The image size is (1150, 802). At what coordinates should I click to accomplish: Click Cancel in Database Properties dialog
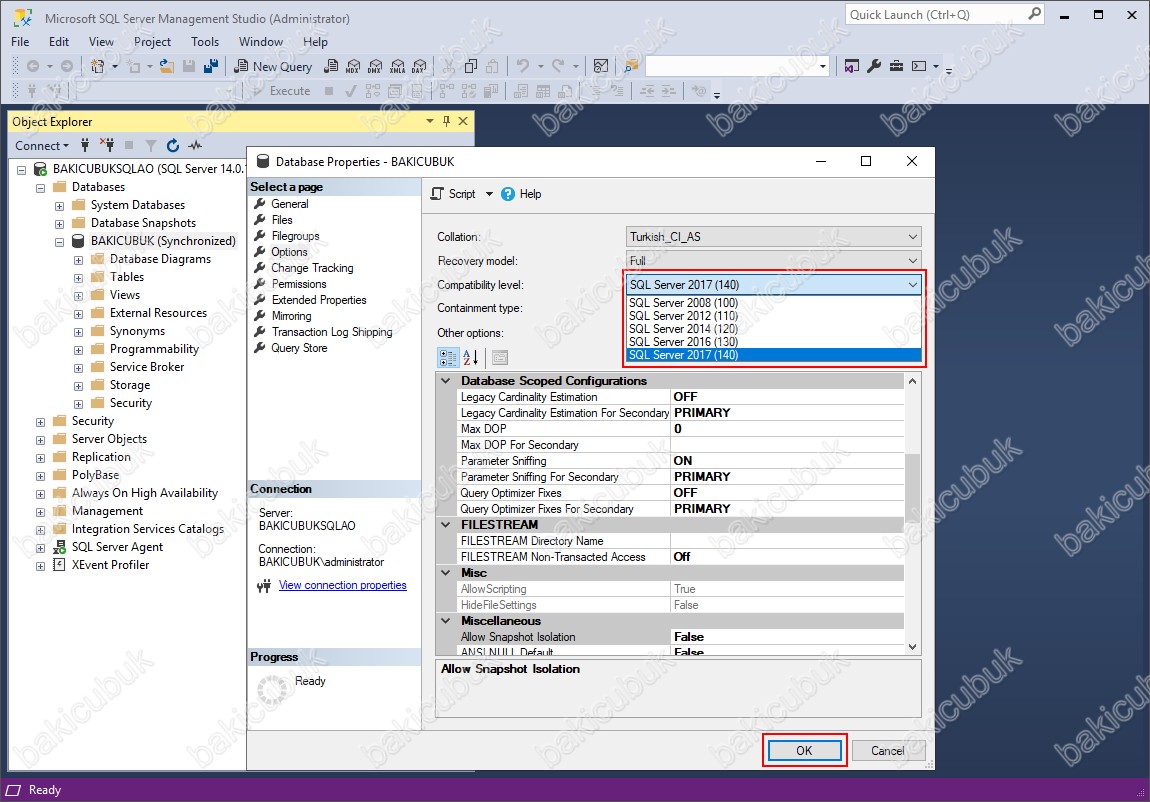point(887,750)
